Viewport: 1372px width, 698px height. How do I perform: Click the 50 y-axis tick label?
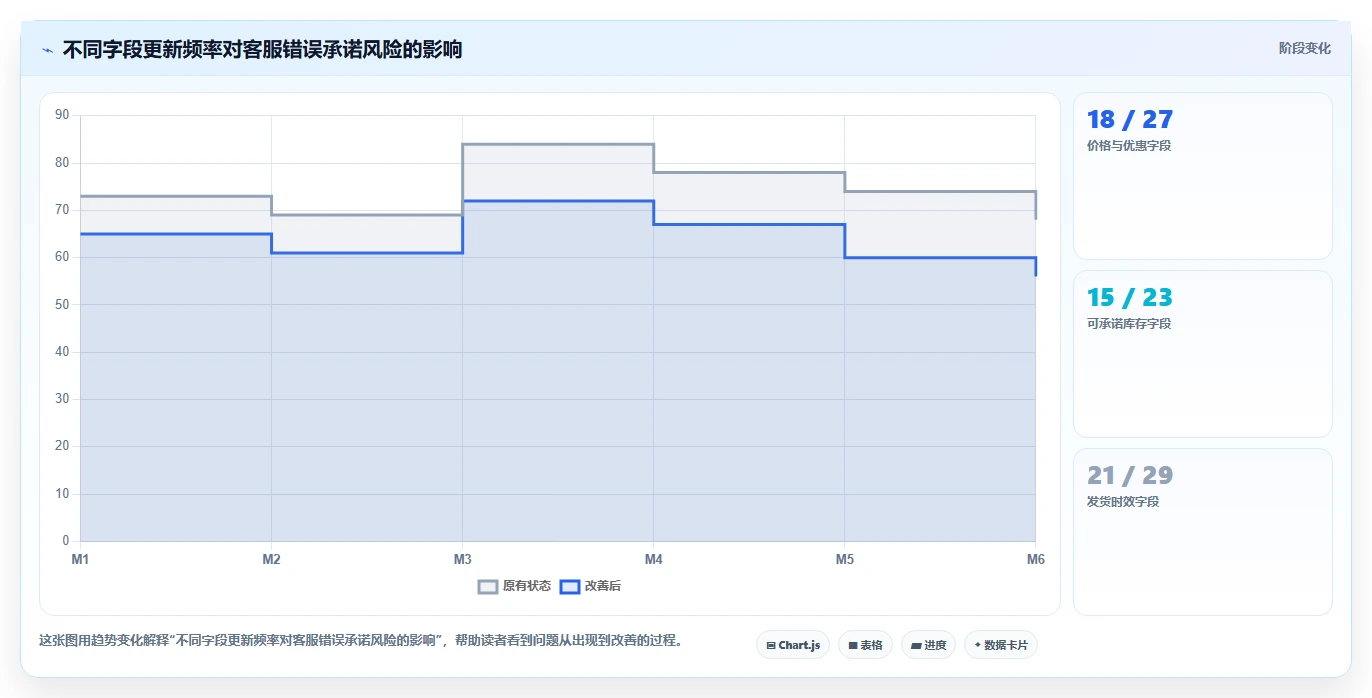pyautogui.click(x=62, y=305)
